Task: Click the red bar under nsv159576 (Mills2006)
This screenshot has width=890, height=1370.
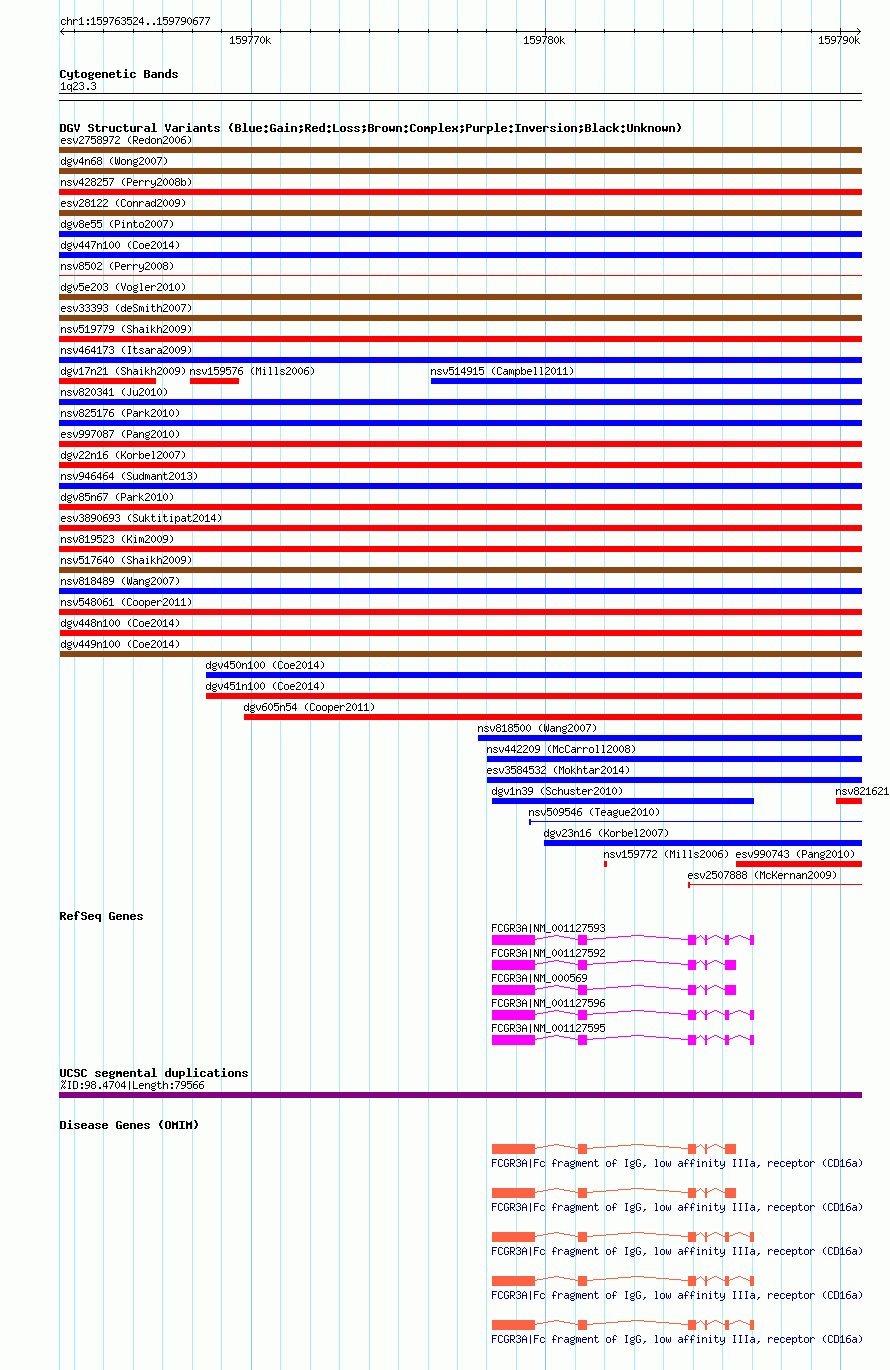Action: coord(214,381)
